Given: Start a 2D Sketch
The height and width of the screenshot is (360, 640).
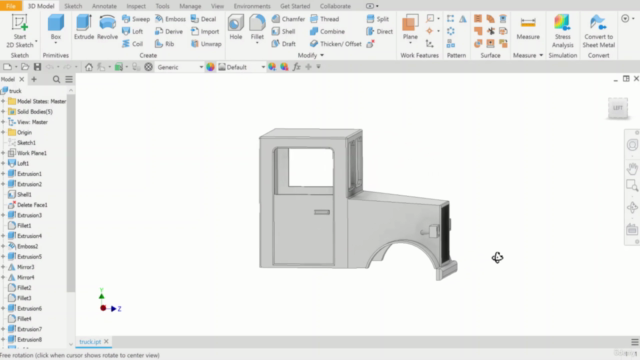Looking at the screenshot, I should point(20,31).
